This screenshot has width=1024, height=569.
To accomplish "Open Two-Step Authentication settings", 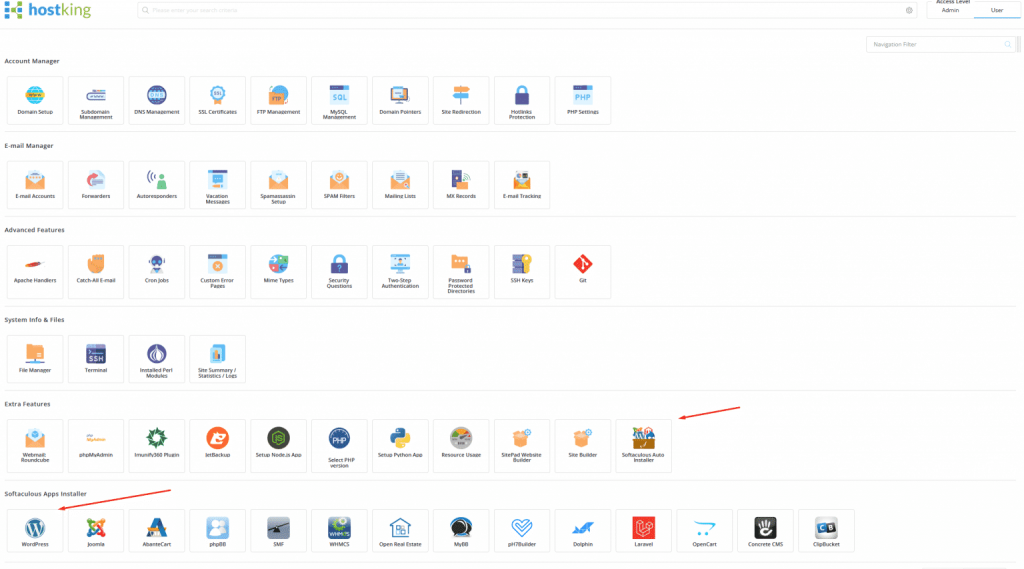I will (x=400, y=269).
